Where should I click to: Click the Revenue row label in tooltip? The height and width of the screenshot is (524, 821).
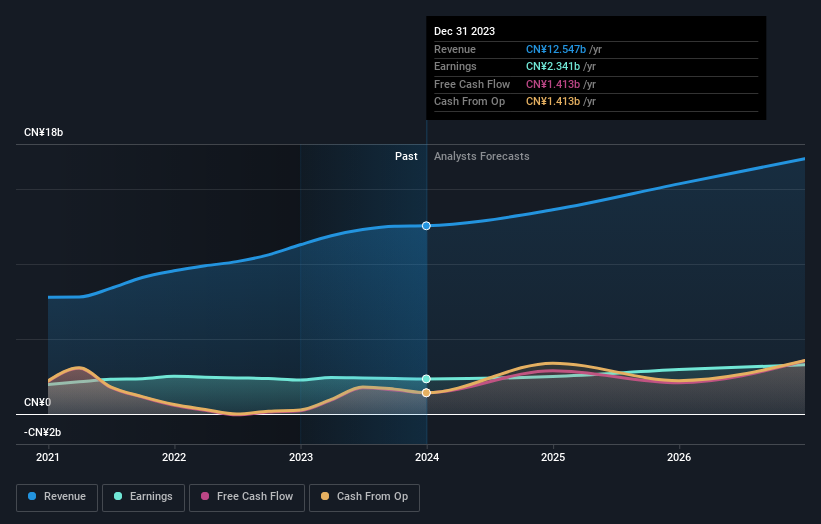pos(455,49)
